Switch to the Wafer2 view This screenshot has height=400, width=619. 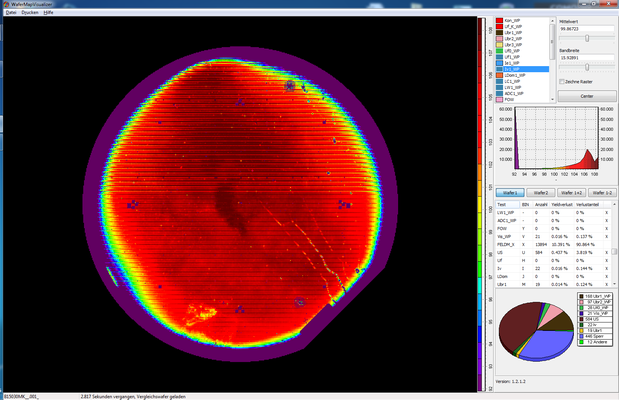[541, 192]
